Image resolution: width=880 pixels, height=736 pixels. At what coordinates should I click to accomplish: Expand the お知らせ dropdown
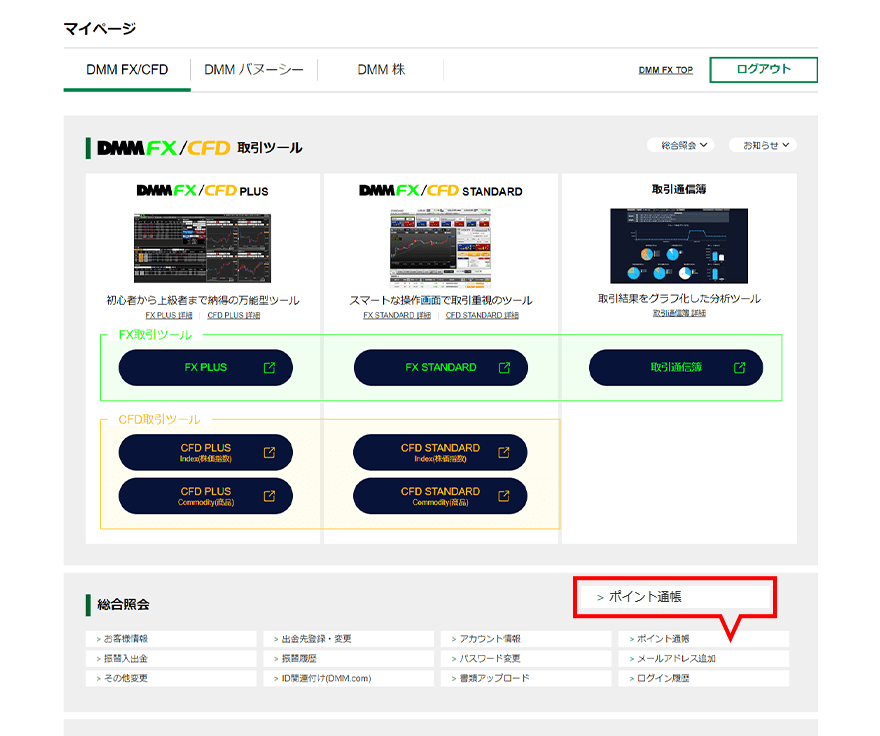coord(763,145)
